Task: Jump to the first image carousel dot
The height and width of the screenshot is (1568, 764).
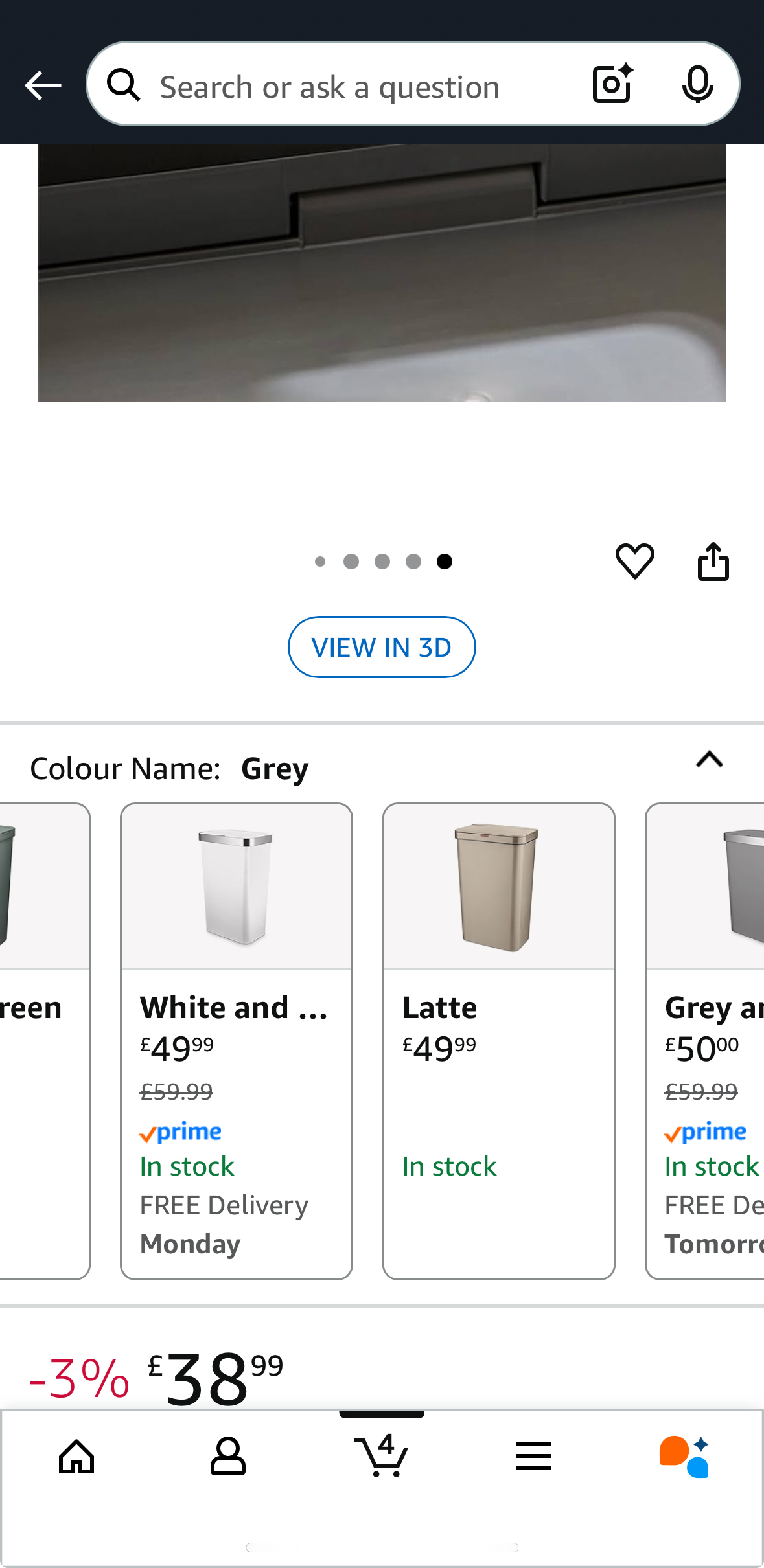Action: click(320, 562)
